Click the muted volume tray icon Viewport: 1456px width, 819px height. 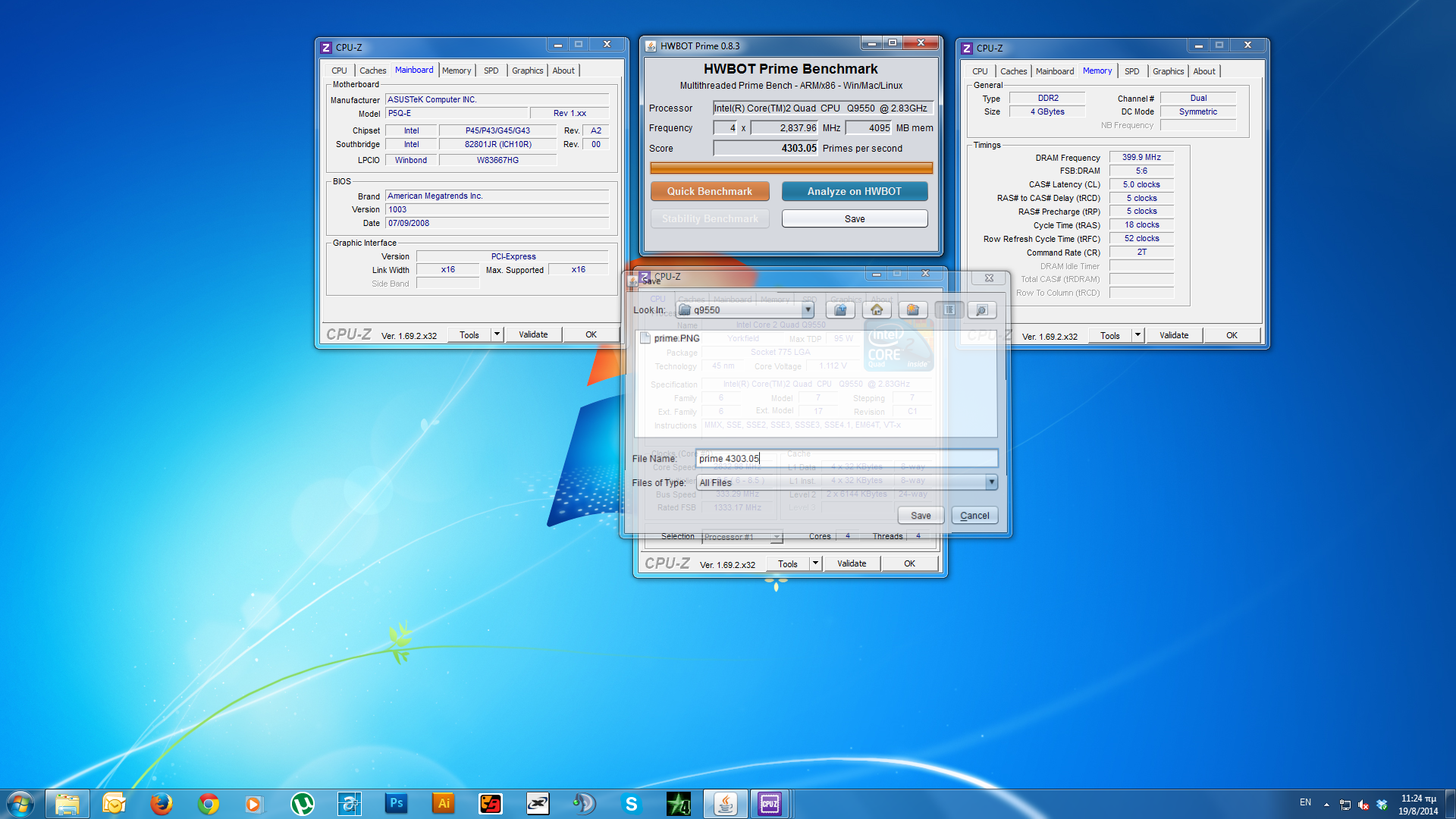[x=1363, y=805]
